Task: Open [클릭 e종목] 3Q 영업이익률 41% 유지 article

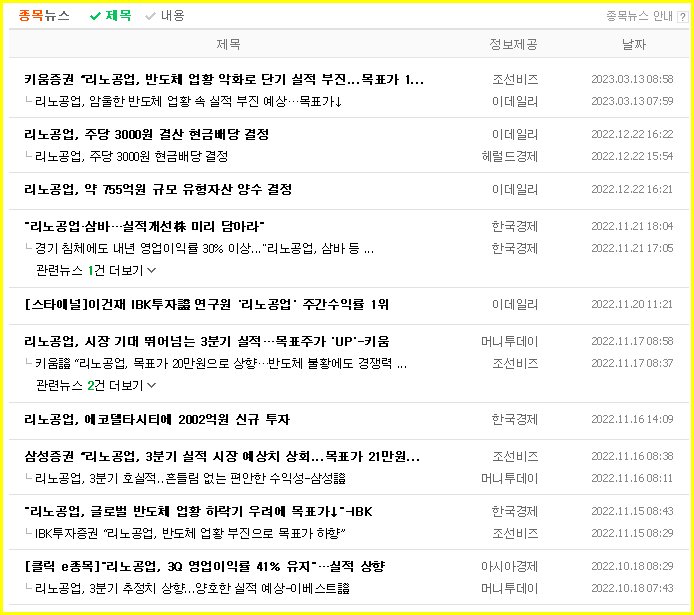Action: pos(205,566)
